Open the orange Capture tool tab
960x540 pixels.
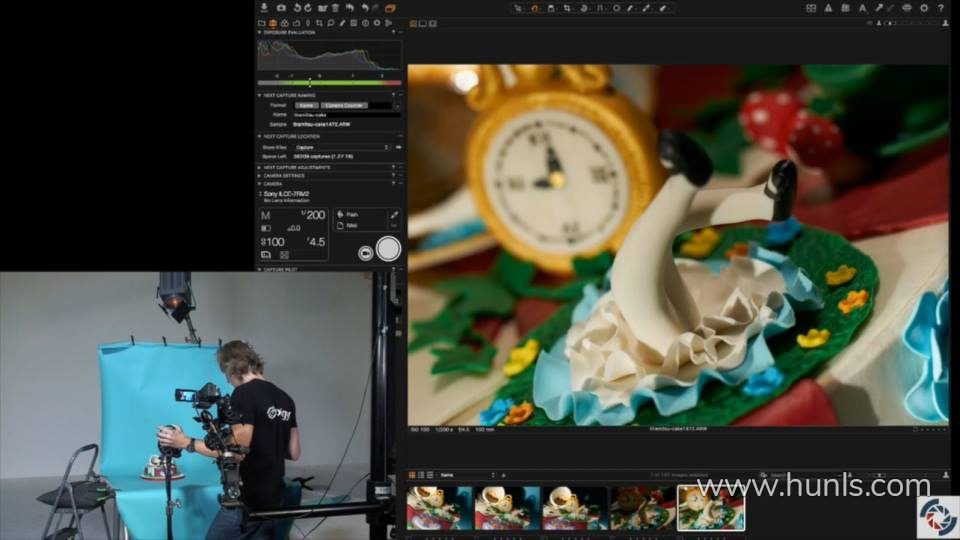point(273,23)
